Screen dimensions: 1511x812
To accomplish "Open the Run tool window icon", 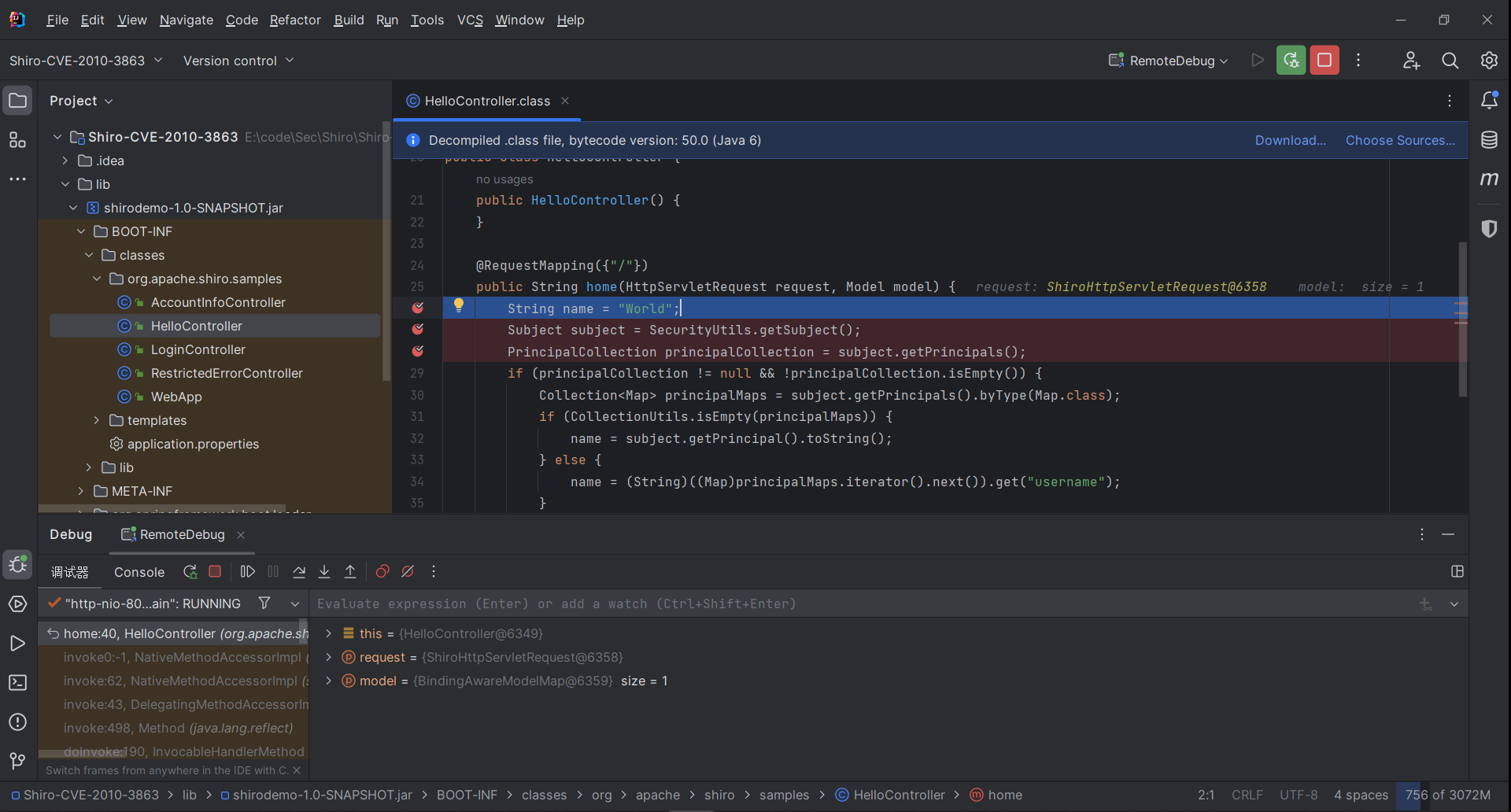I will (17, 644).
